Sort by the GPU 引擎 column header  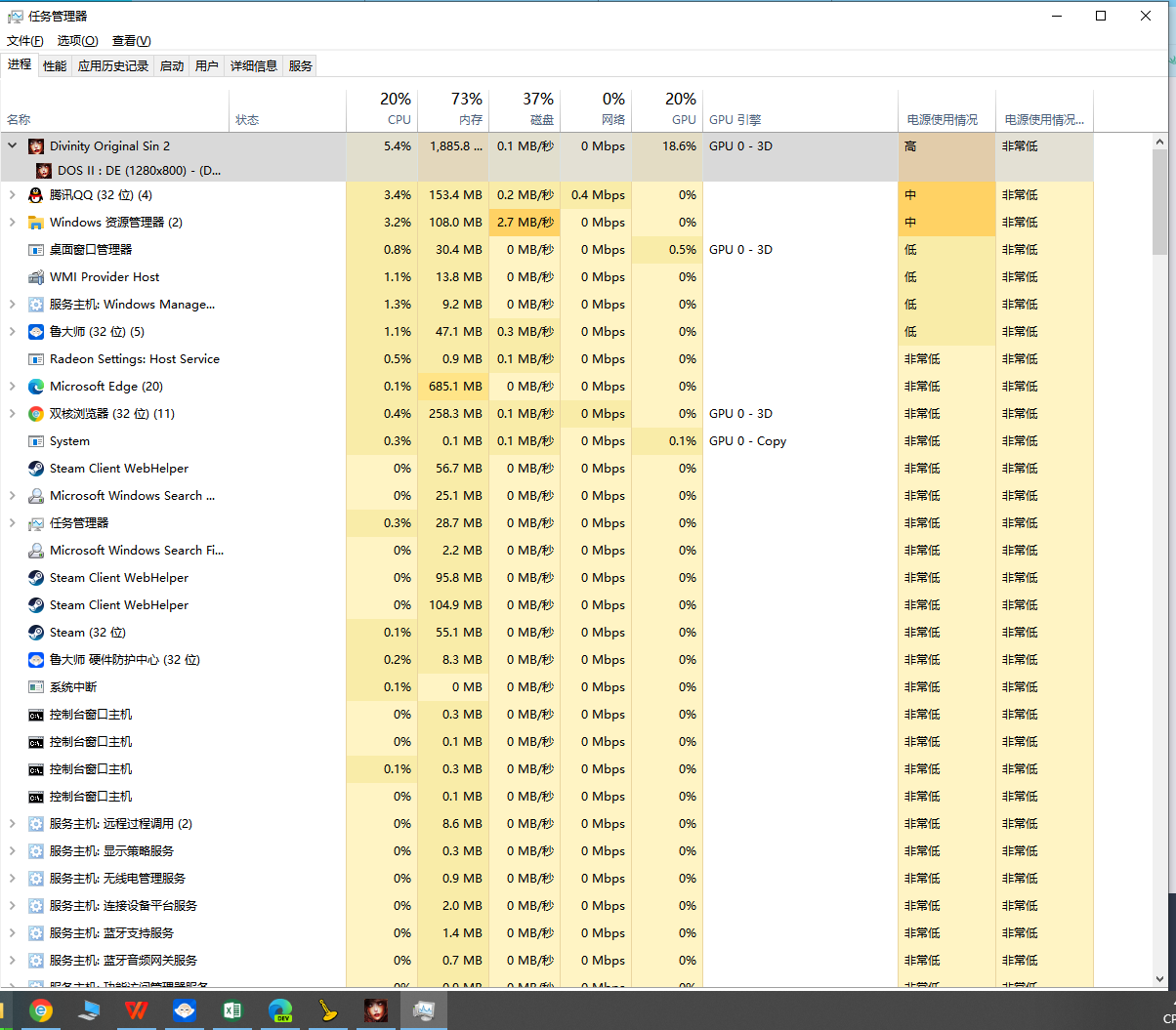tap(800, 110)
